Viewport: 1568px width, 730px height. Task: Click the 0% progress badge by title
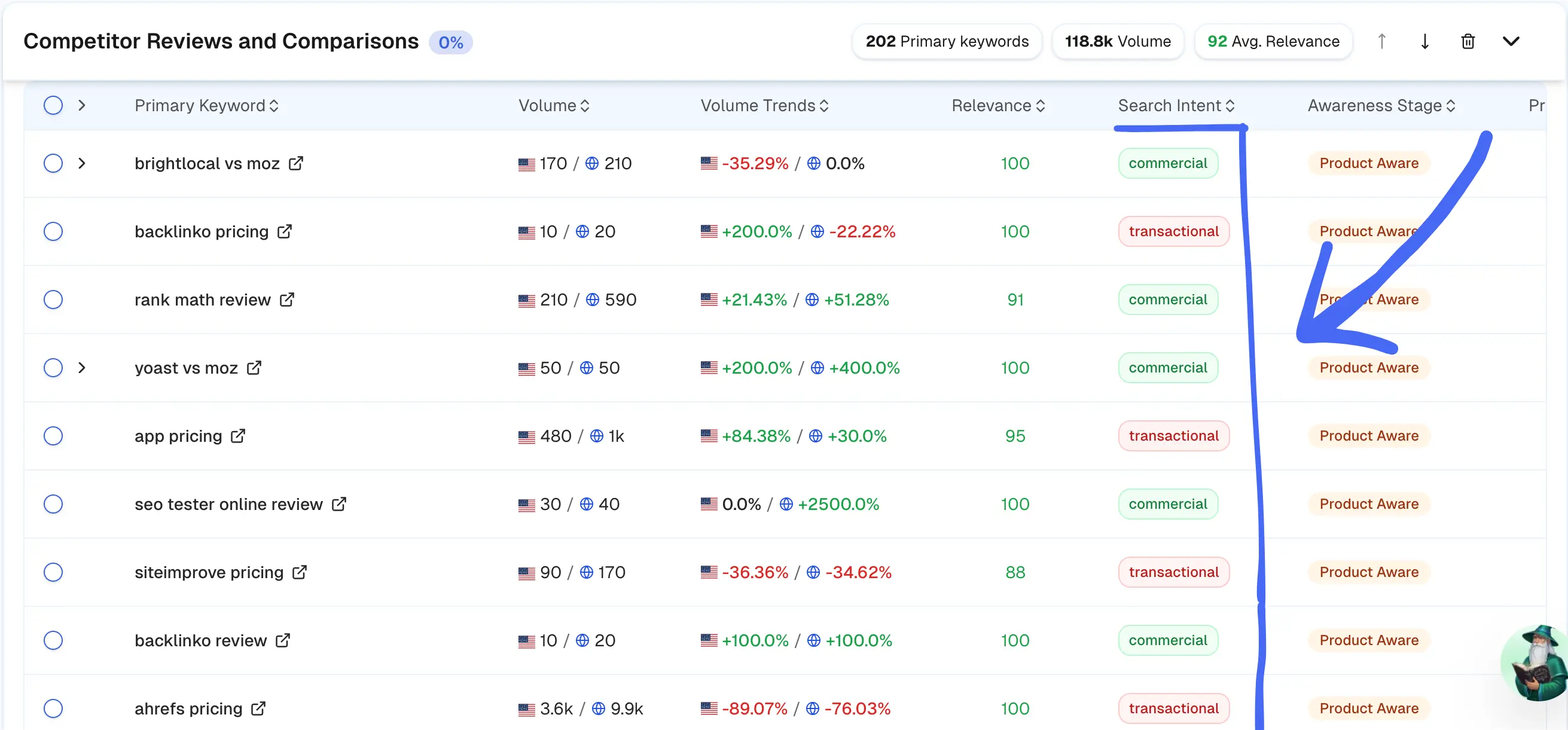[x=450, y=42]
